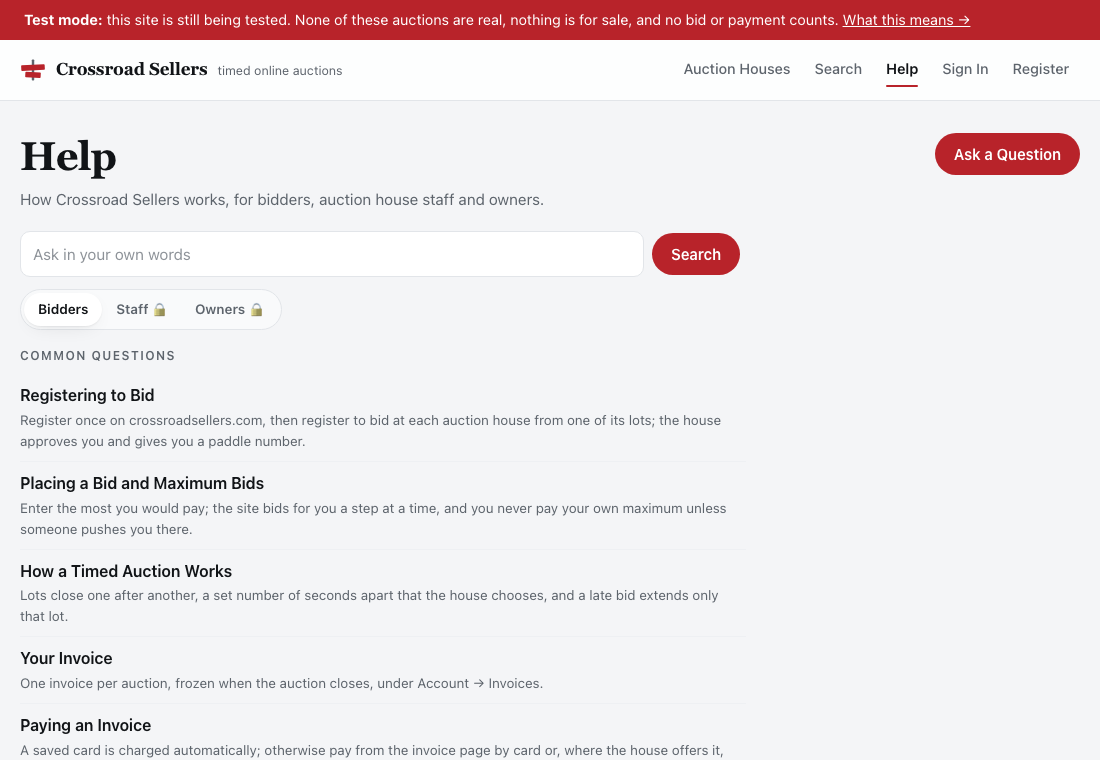Click the lock icon on Owners tab
1100x760 pixels.
tap(256, 309)
